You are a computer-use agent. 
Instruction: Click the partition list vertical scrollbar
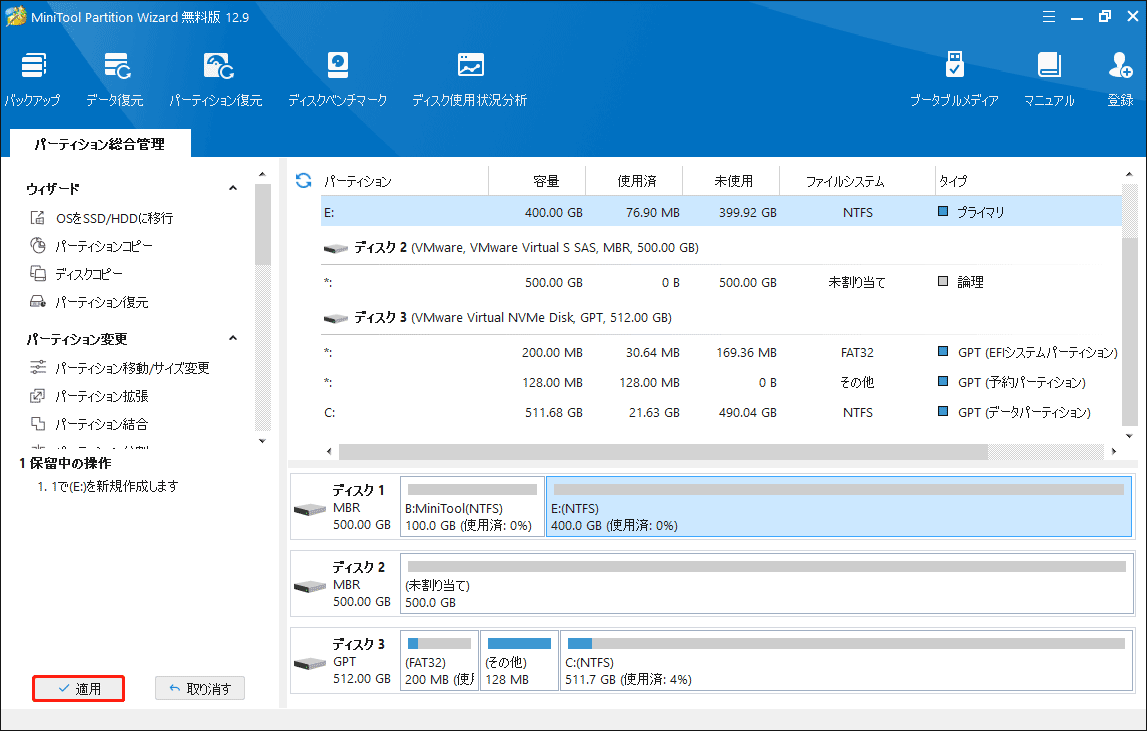point(1129,331)
